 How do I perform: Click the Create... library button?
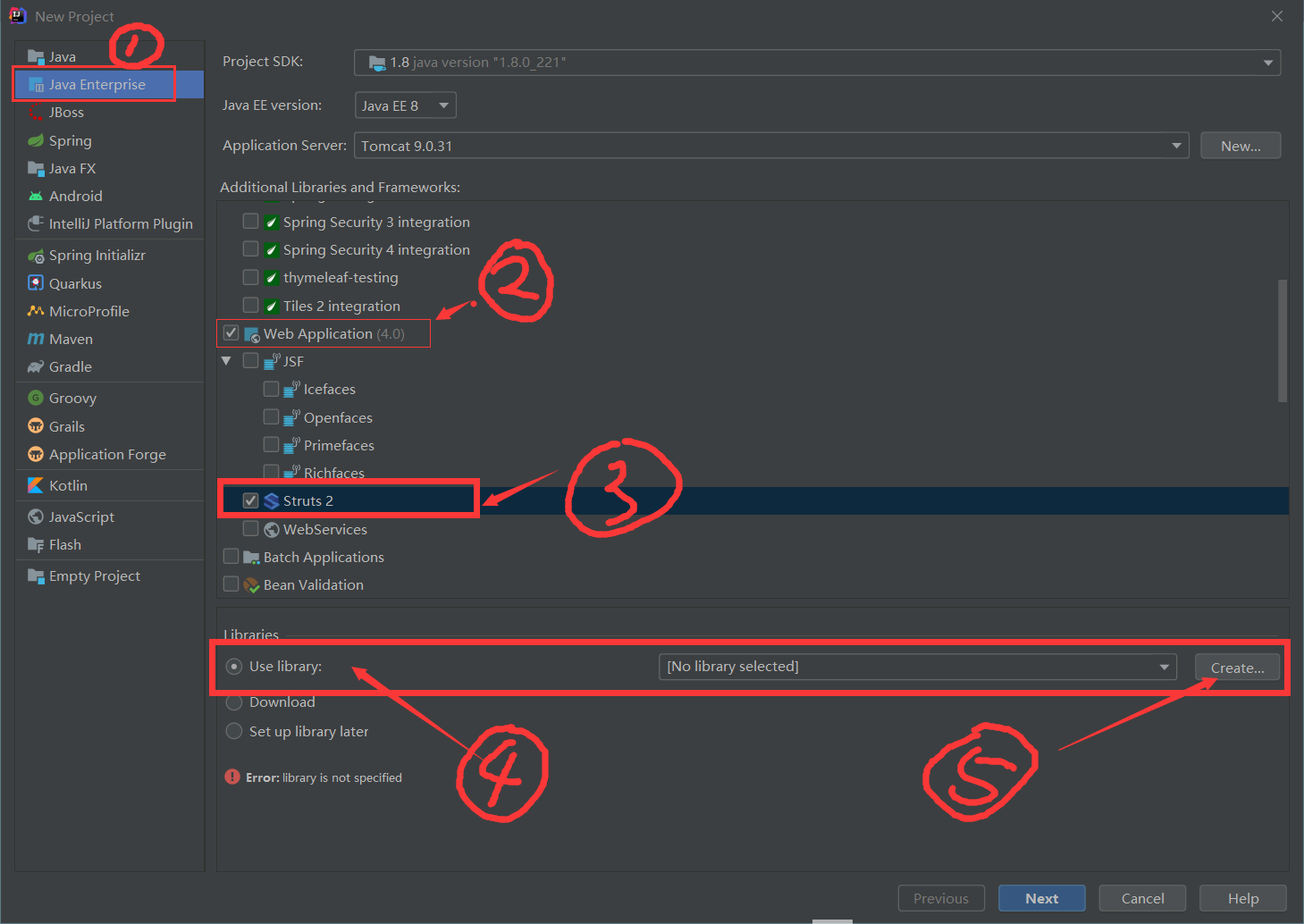[1237, 668]
